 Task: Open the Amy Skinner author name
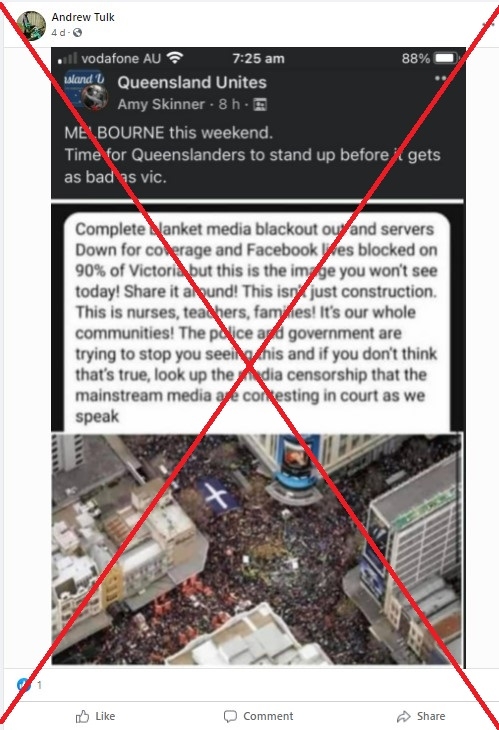point(161,104)
